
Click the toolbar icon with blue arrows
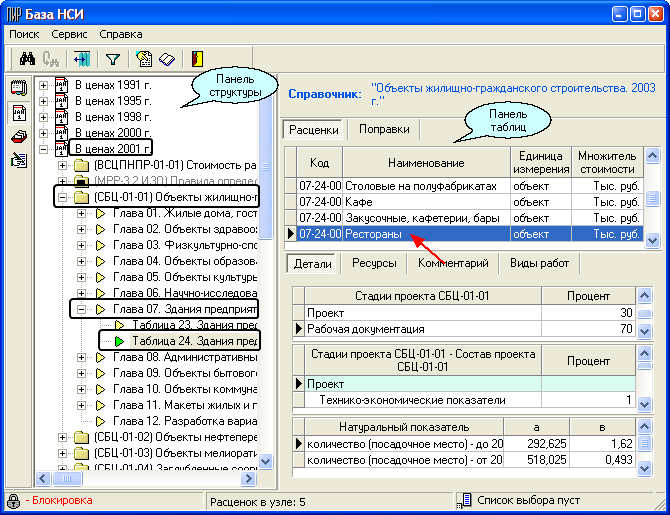81,60
